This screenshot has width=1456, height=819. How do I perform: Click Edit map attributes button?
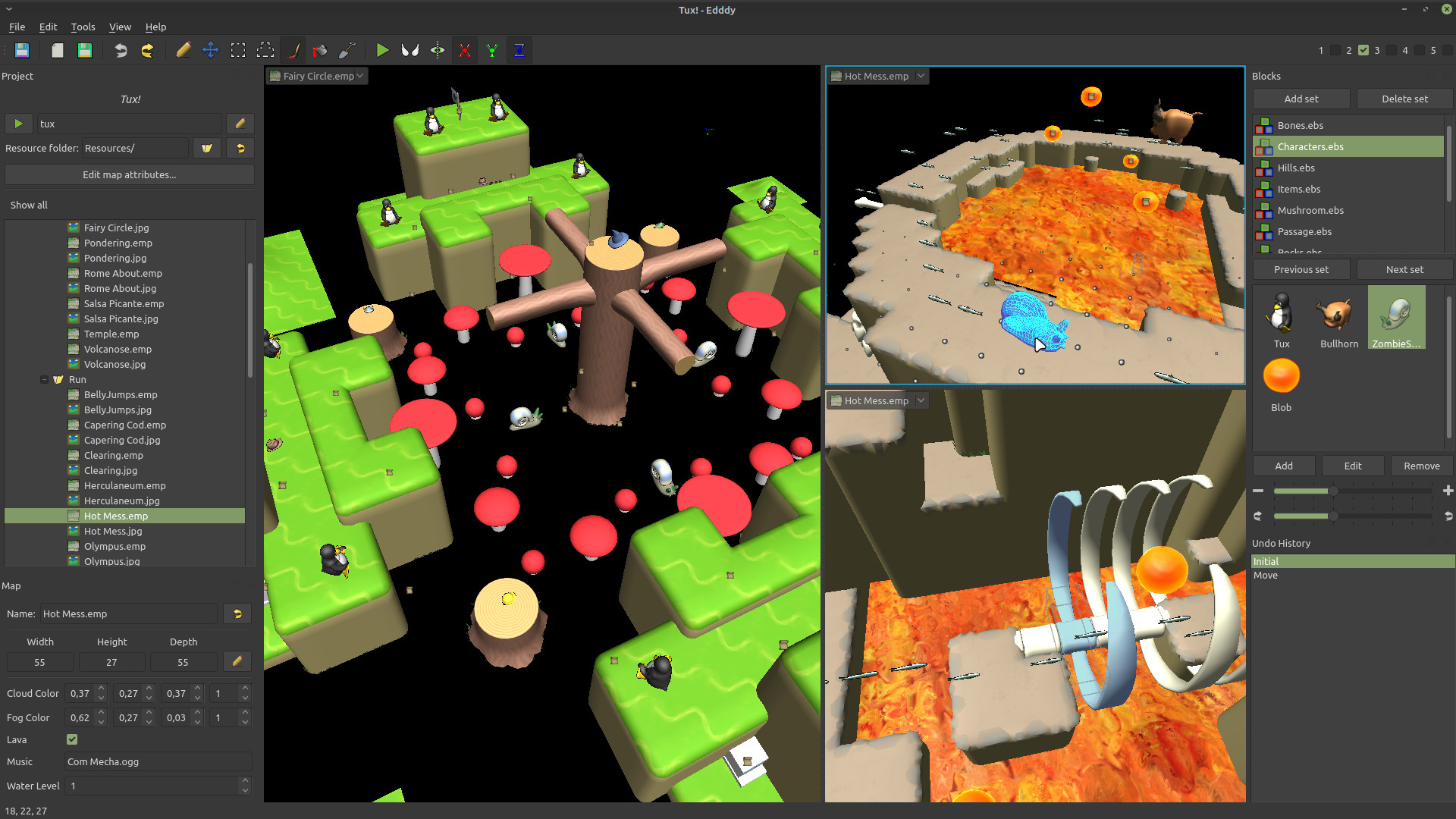(x=129, y=174)
